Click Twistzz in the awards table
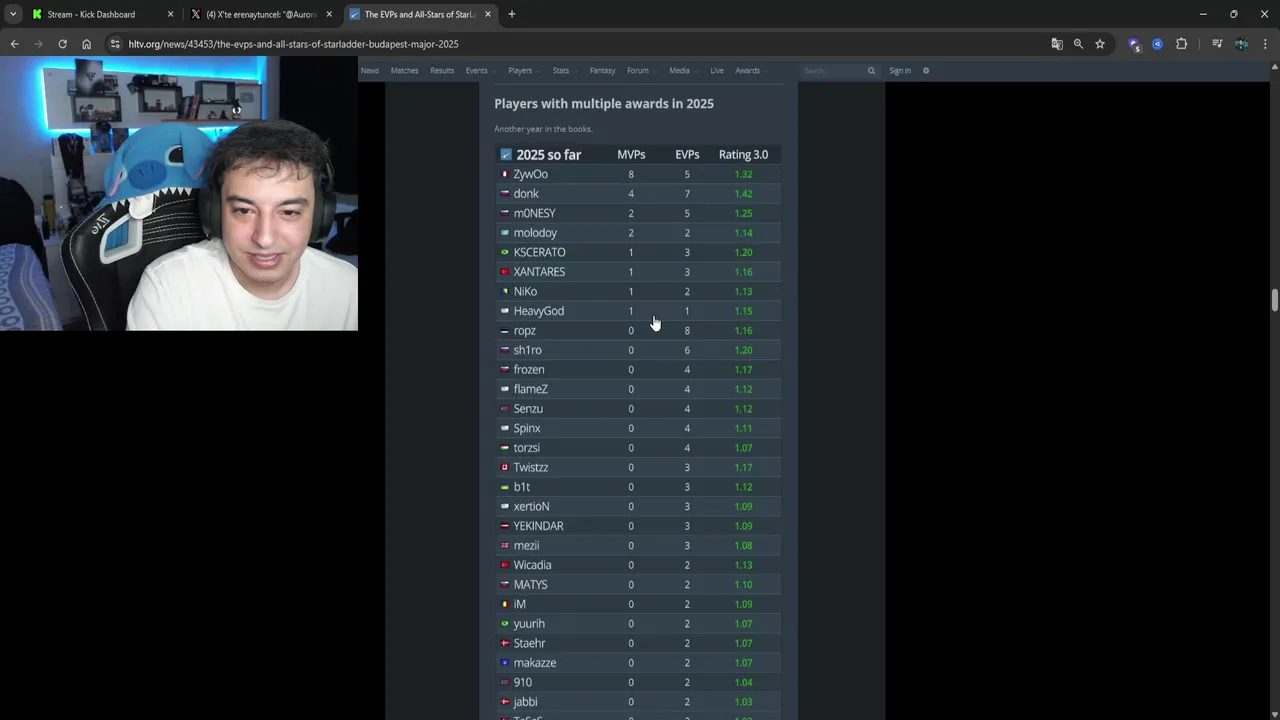The width and height of the screenshot is (1280, 720). tap(530, 467)
